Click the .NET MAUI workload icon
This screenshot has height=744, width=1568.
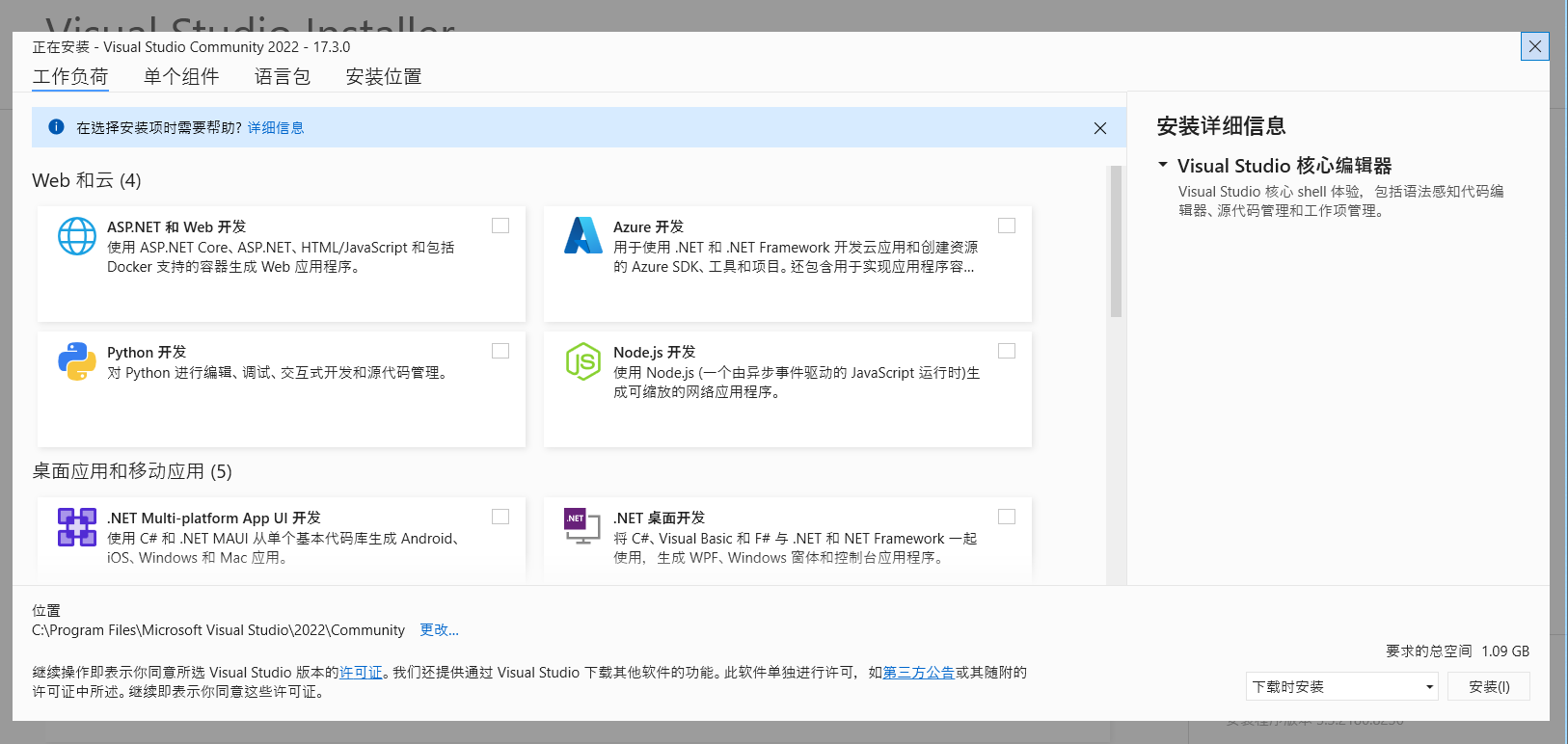[x=77, y=527]
